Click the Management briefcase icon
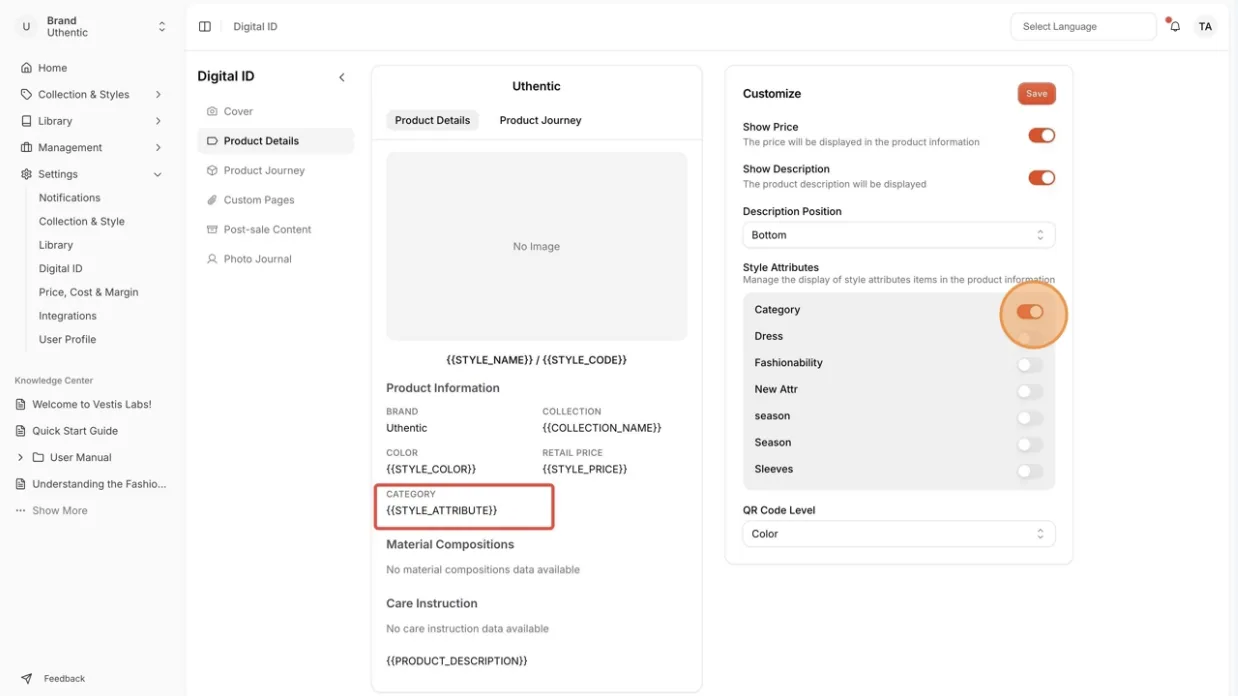This screenshot has width=1238, height=696. click(x=26, y=147)
